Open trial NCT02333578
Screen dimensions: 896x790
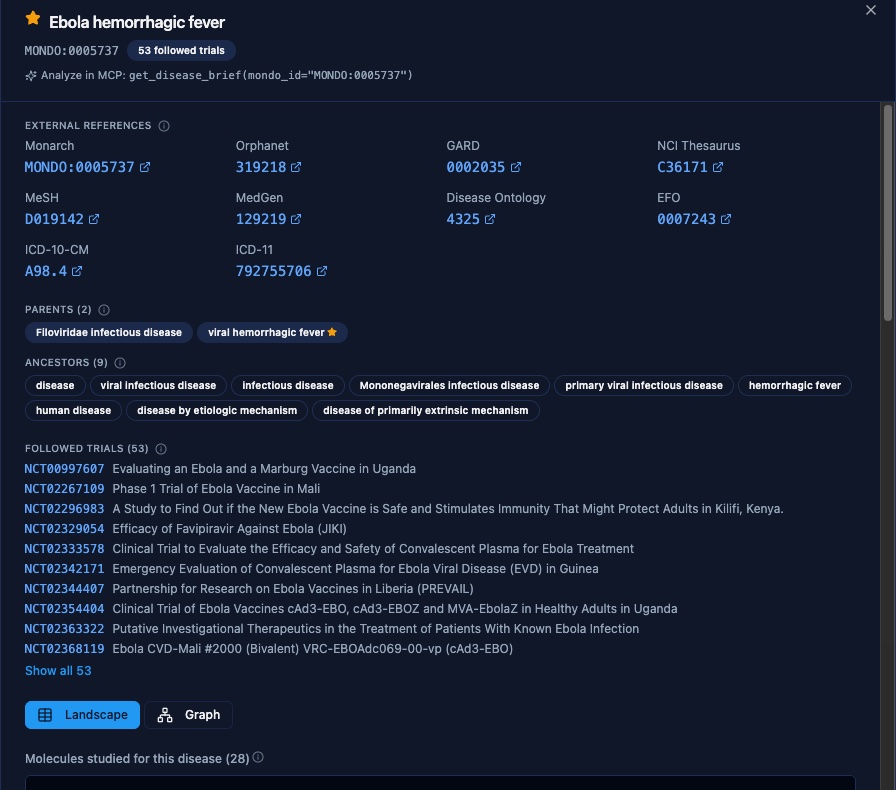(x=64, y=549)
